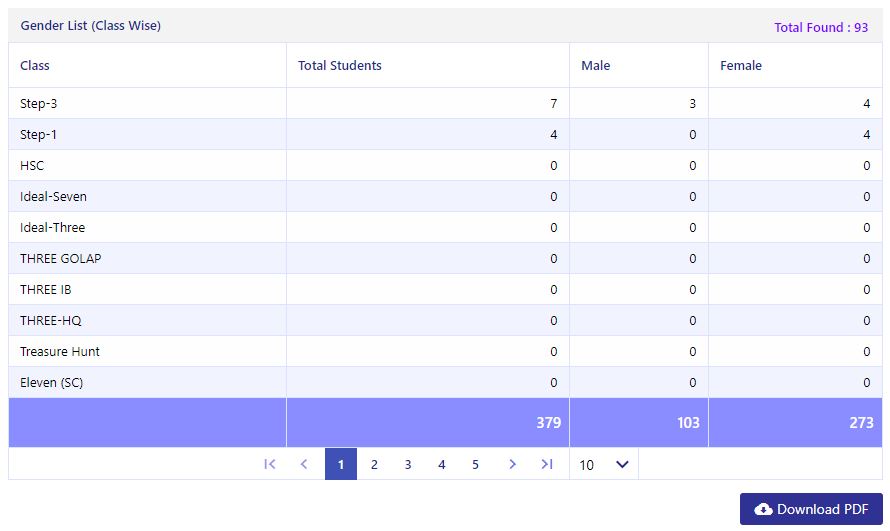Viewport: 890px width, 531px height.
Task: Go to first page icon
Action: pyautogui.click(x=270, y=464)
